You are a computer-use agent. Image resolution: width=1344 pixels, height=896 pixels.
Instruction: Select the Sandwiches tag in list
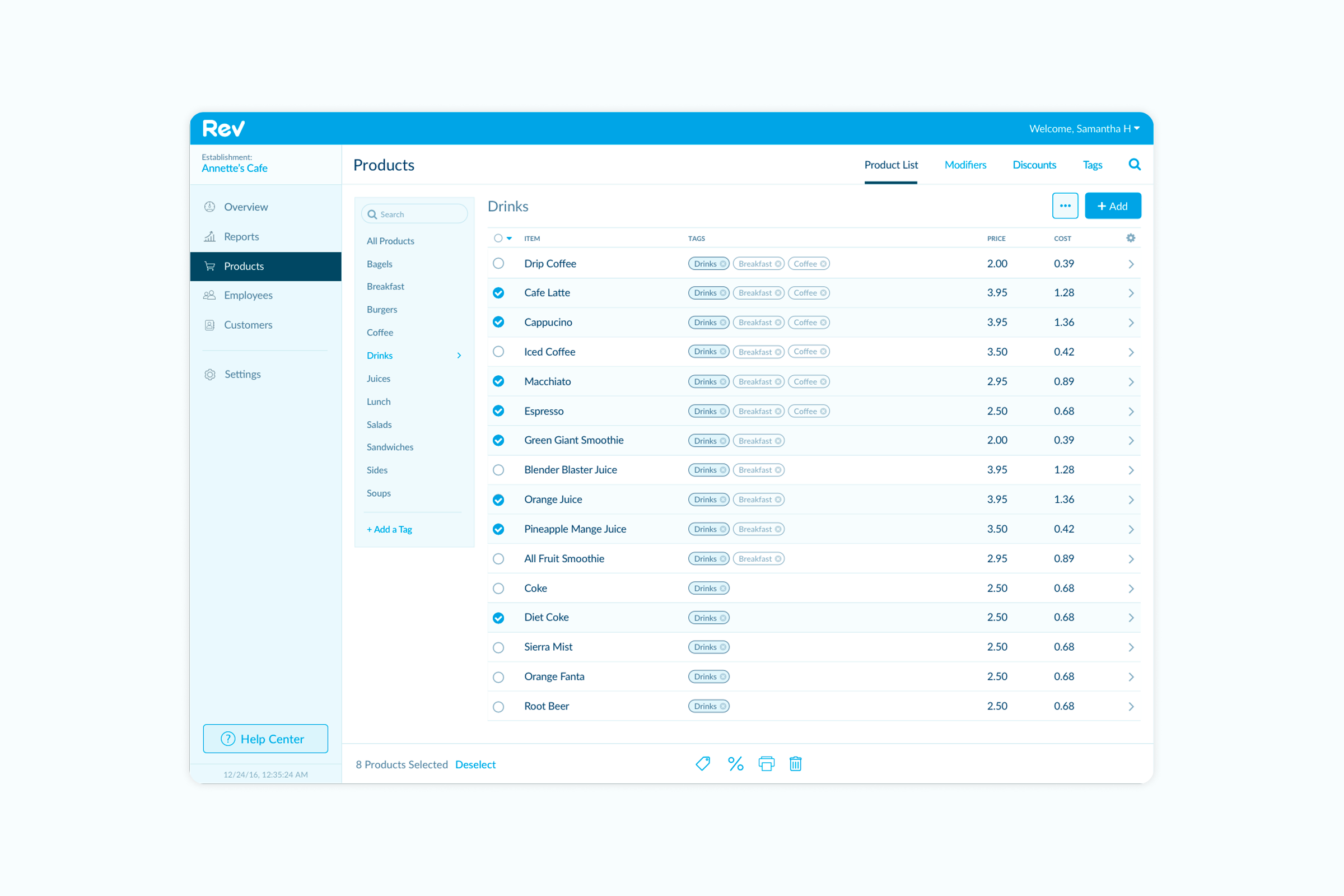pyautogui.click(x=390, y=447)
